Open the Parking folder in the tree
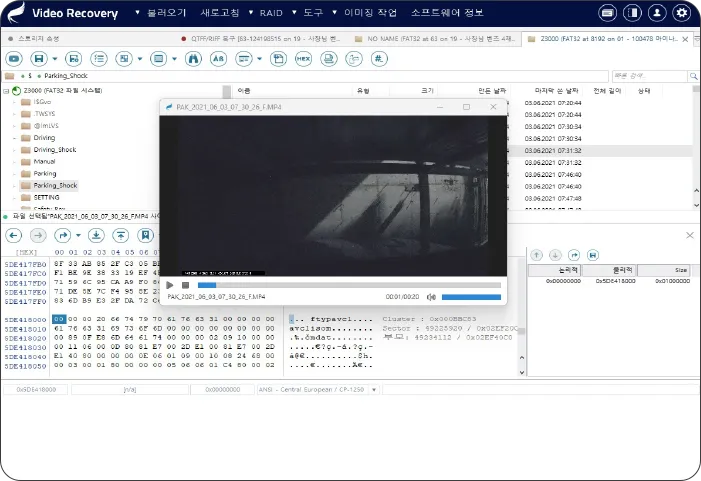Image resolution: width=701 pixels, height=481 pixels. point(46,173)
